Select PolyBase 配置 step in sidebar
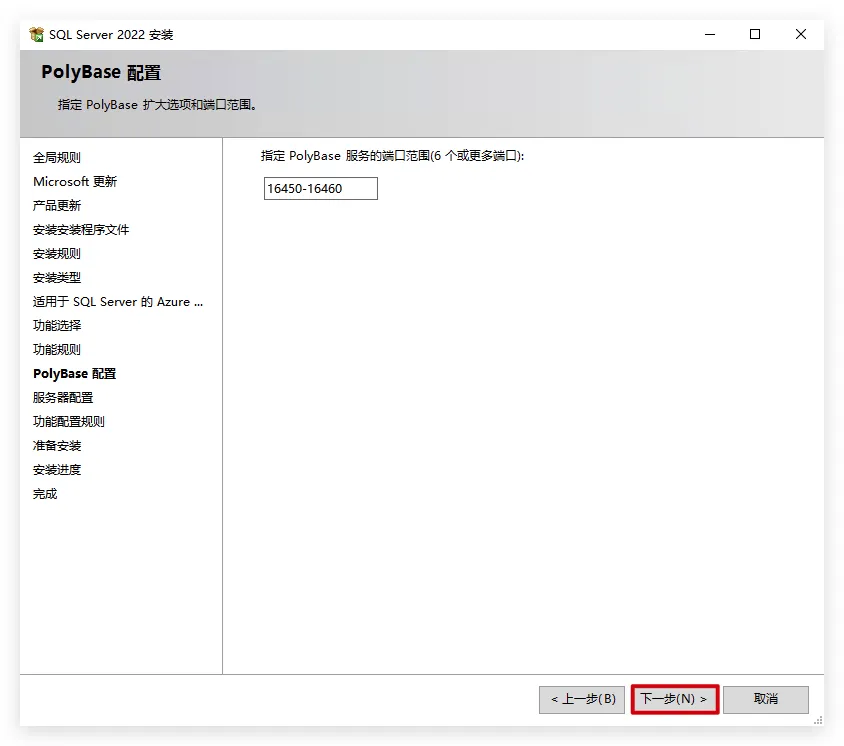 tap(75, 374)
